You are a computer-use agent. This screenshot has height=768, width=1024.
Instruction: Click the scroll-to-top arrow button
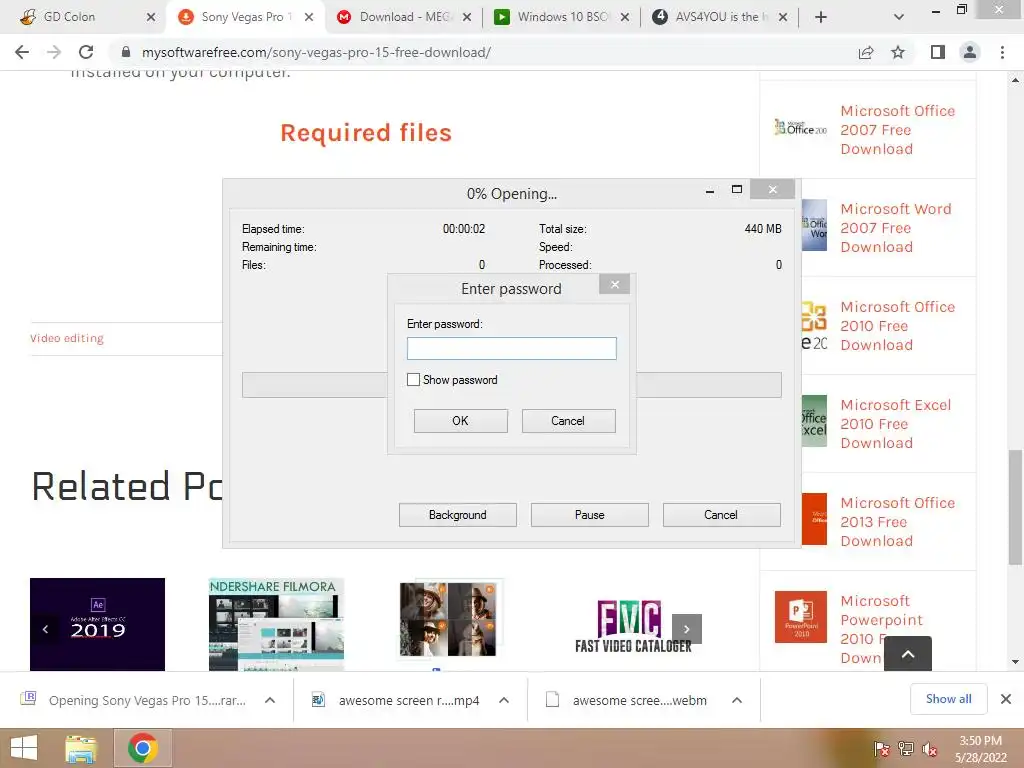(x=908, y=653)
